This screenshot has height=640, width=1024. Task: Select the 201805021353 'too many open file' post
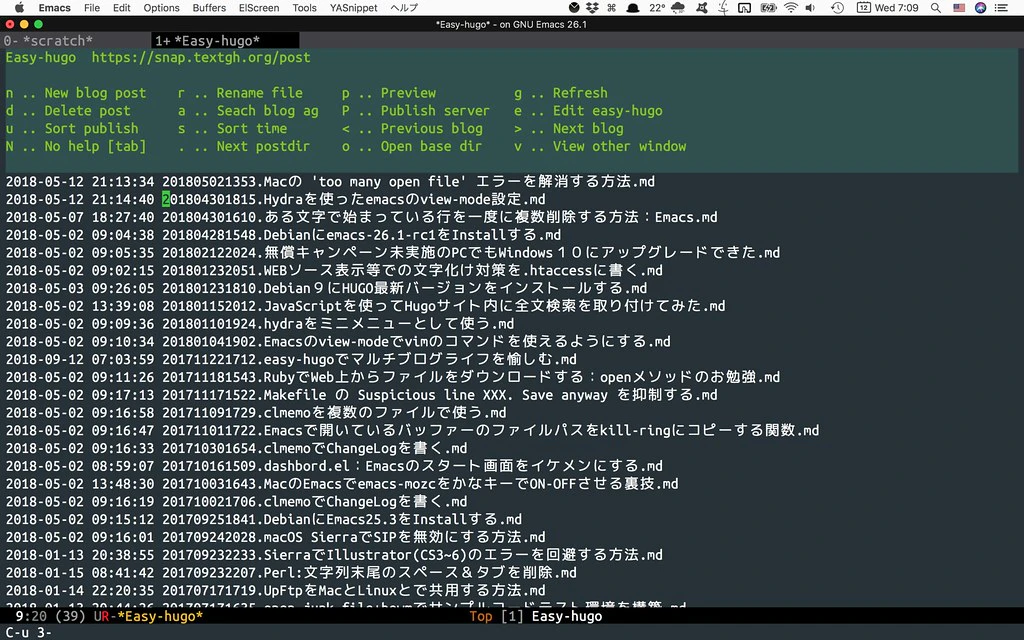click(330, 181)
